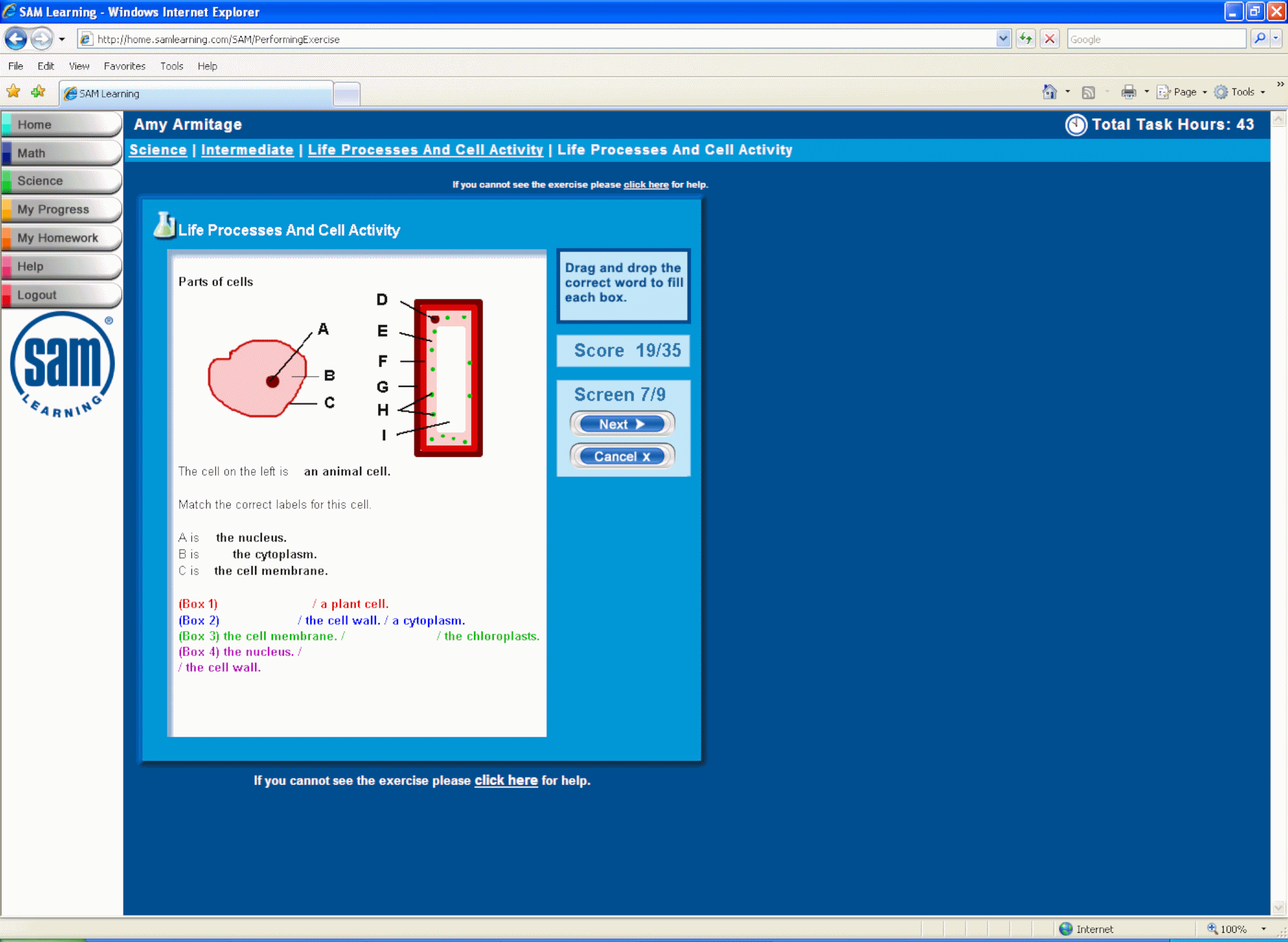The width and height of the screenshot is (1288, 942).
Task: Click the Stop loading X icon
Action: pos(1050,39)
